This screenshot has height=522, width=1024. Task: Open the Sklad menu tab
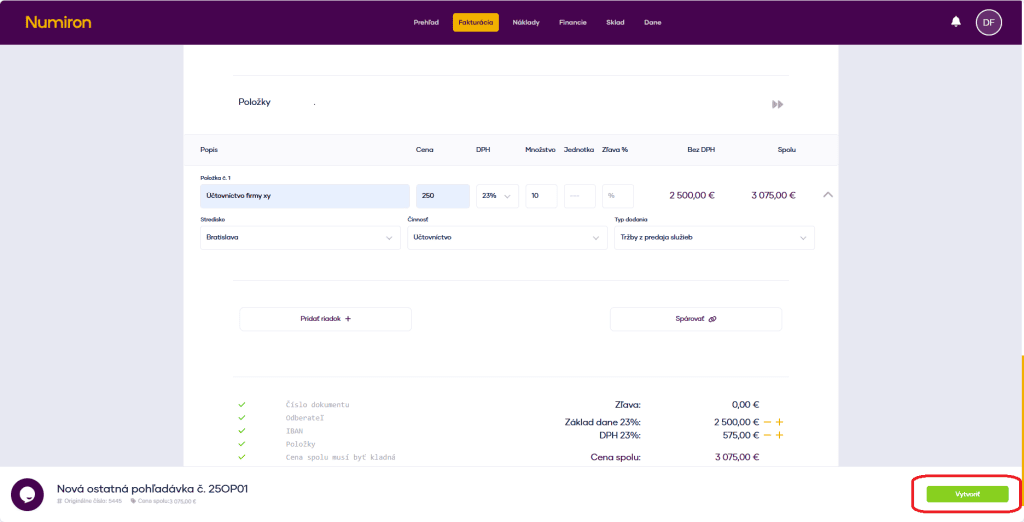(615, 22)
